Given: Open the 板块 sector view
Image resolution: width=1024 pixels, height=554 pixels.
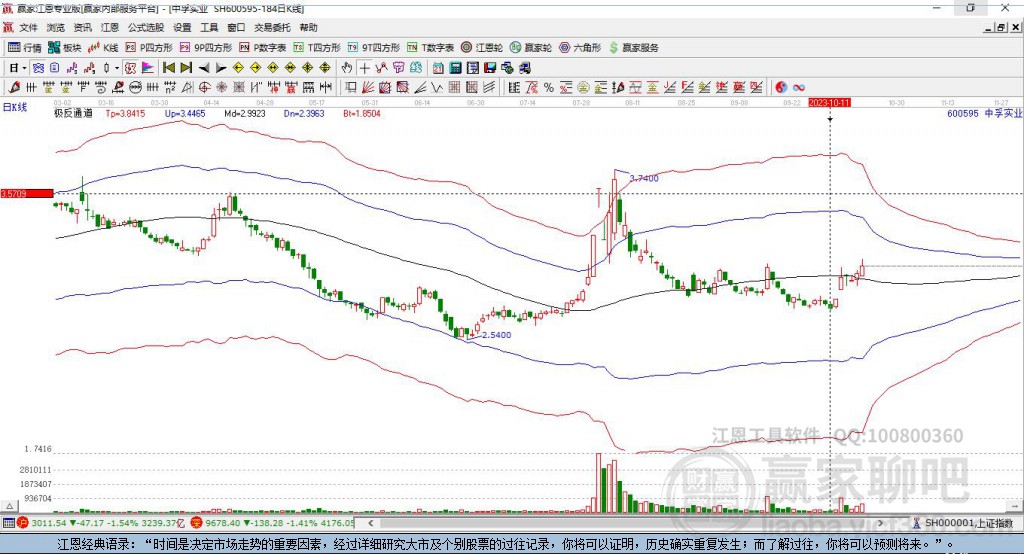Looking at the screenshot, I should tap(64, 48).
